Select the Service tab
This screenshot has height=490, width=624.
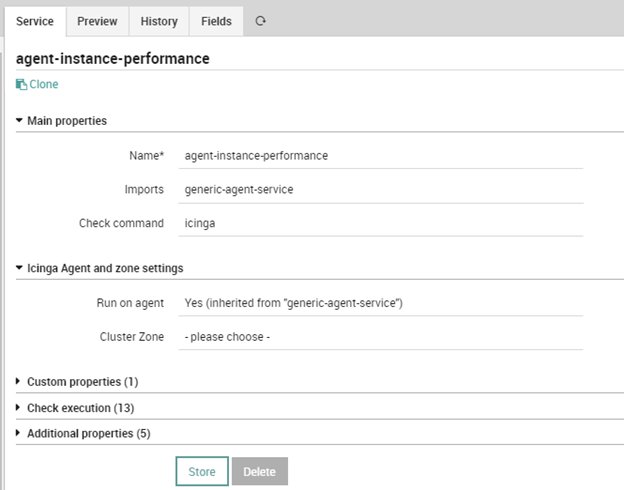(x=35, y=21)
